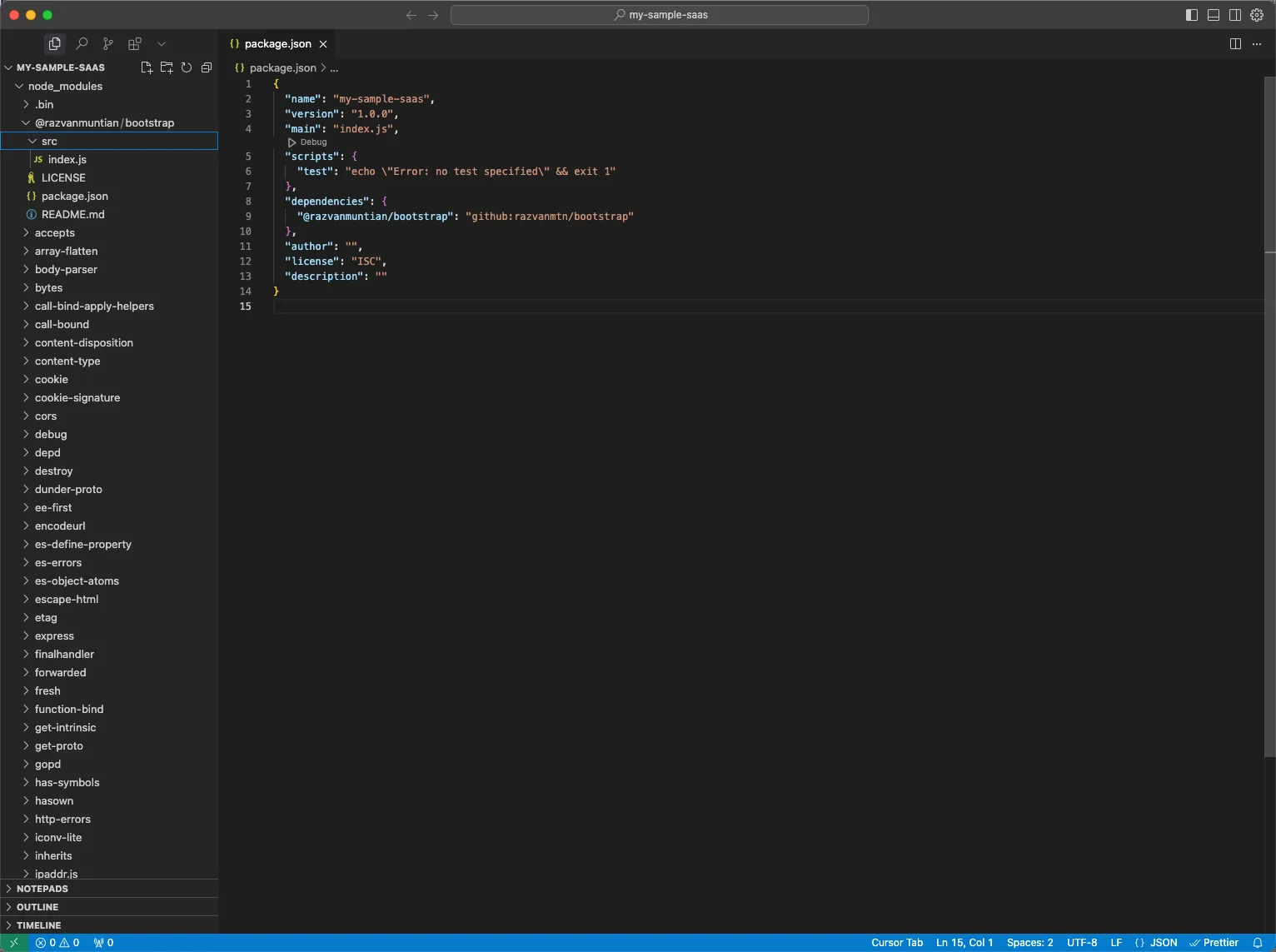Collapse all folders in explorer

[x=207, y=67]
